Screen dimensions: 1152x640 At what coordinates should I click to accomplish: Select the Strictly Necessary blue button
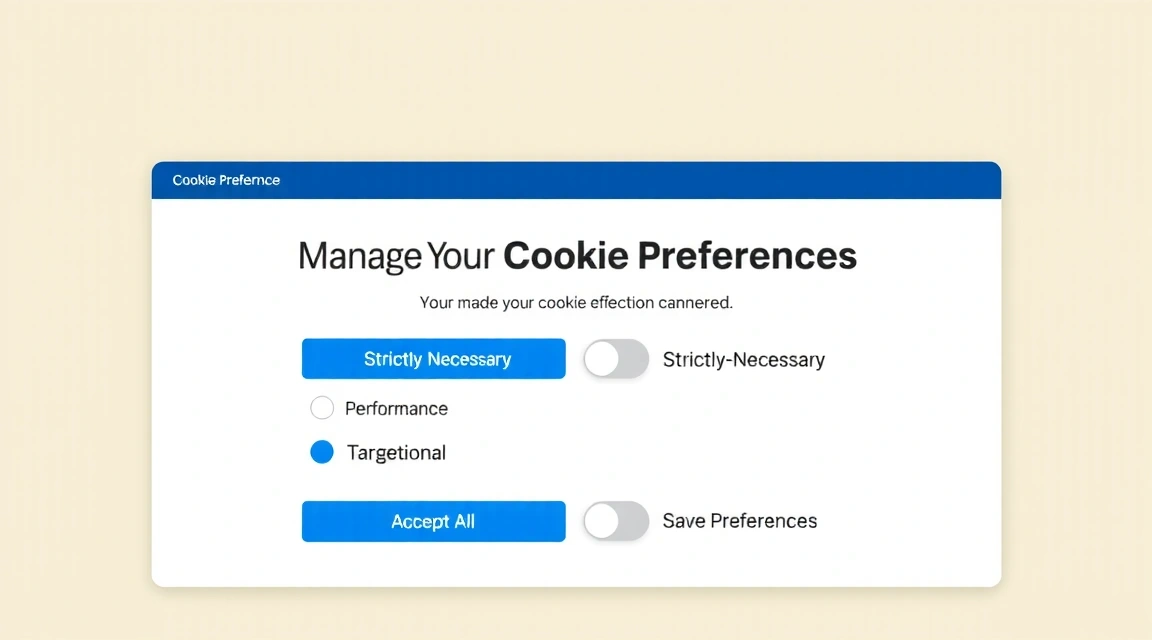click(x=433, y=358)
